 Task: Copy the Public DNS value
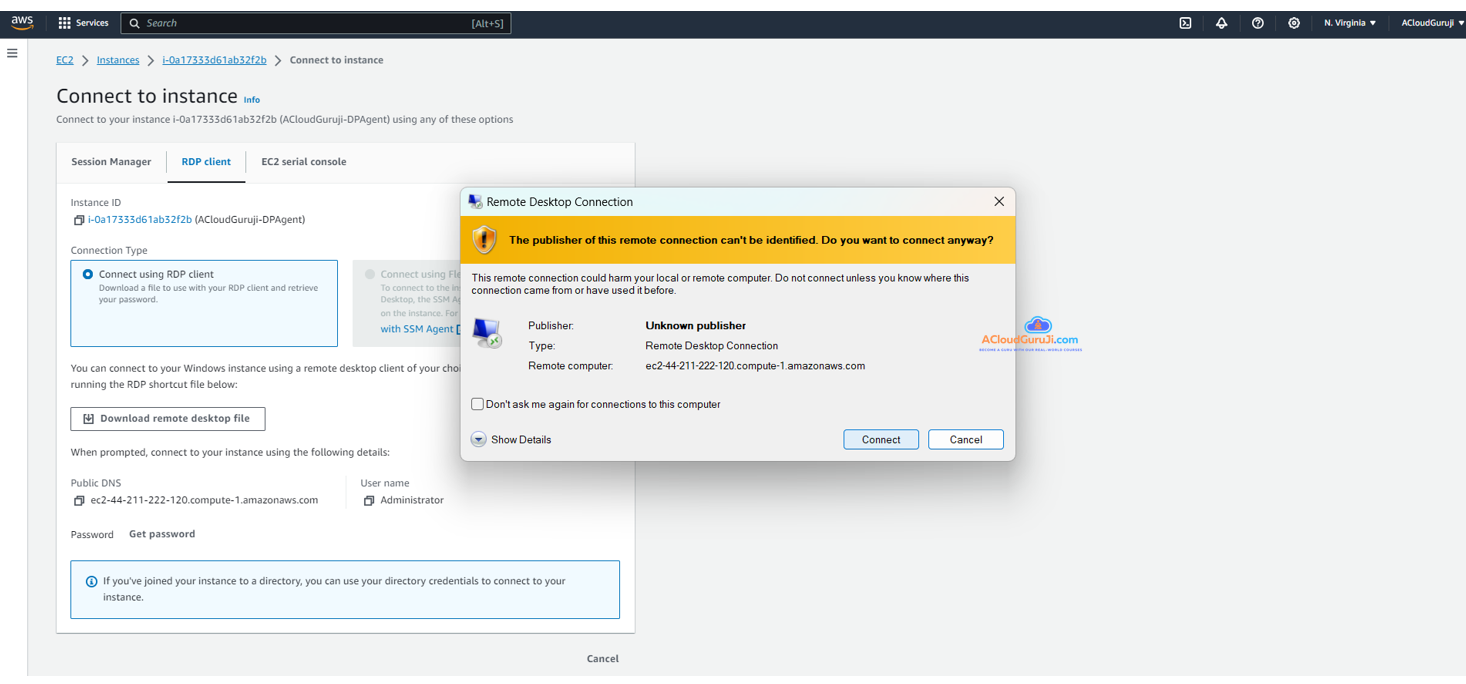(x=79, y=501)
